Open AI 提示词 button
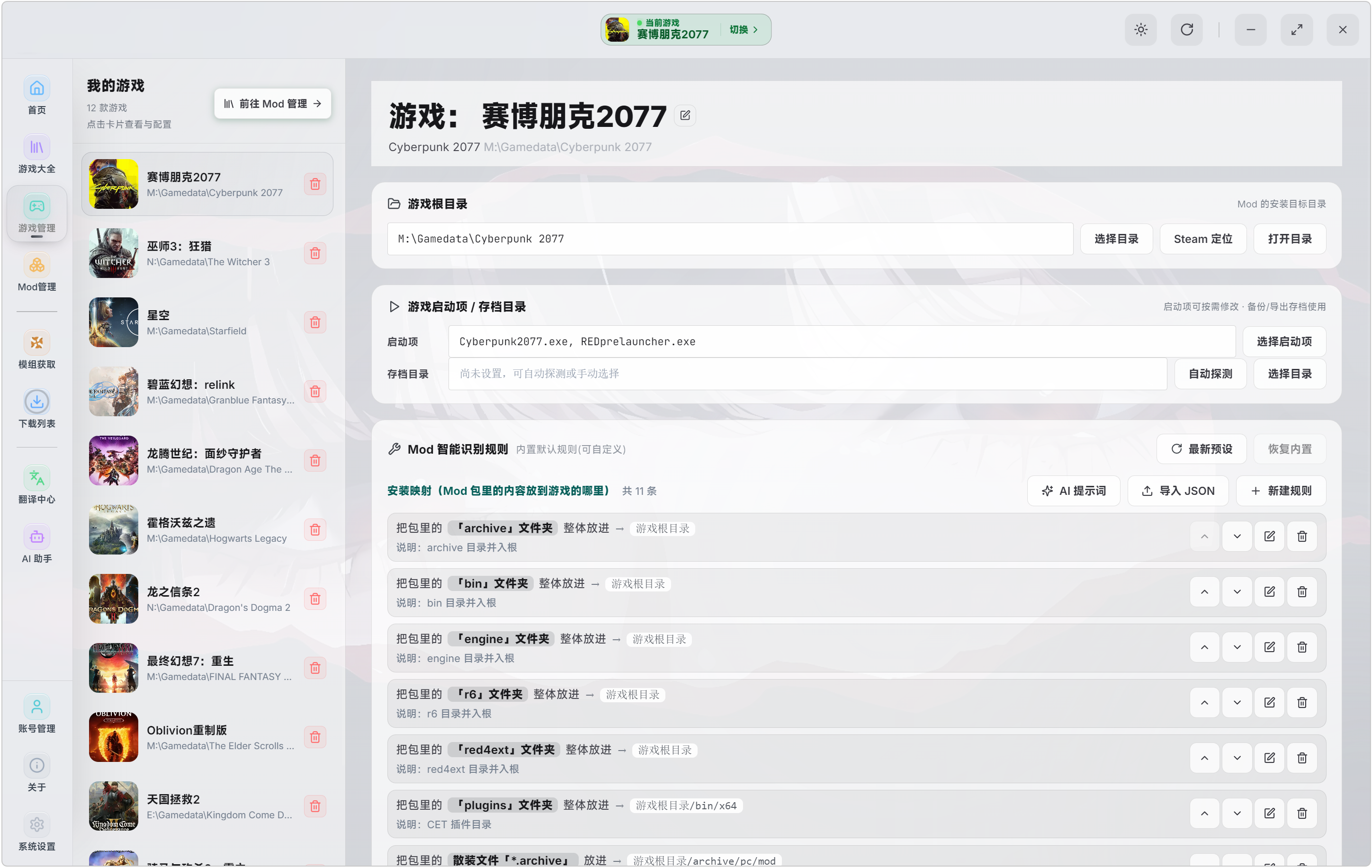Viewport: 1372px width, 868px height. coord(1074,491)
